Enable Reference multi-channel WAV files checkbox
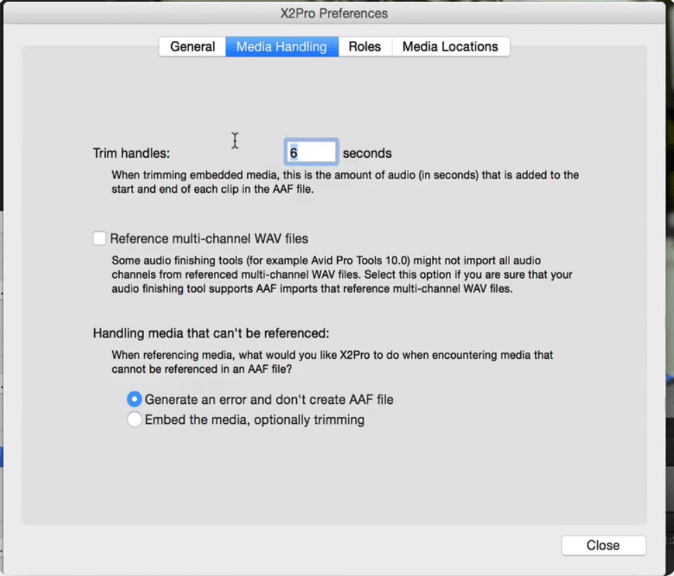Image resolution: width=674 pixels, height=576 pixels. coord(99,238)
